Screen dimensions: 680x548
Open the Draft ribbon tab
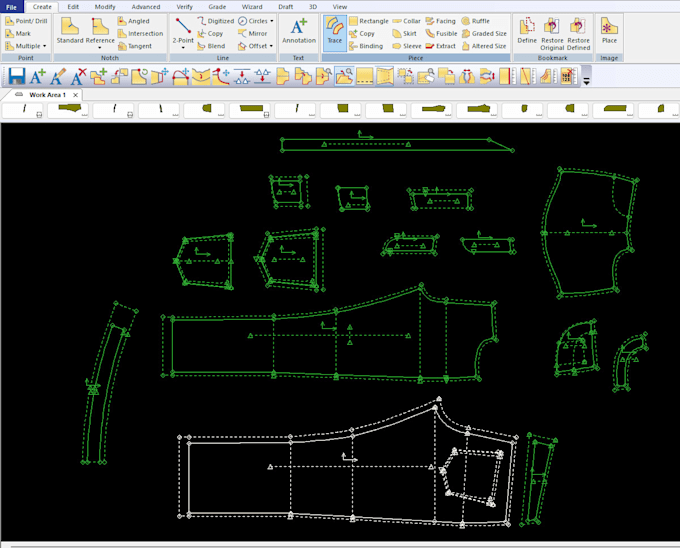(285, 7)
